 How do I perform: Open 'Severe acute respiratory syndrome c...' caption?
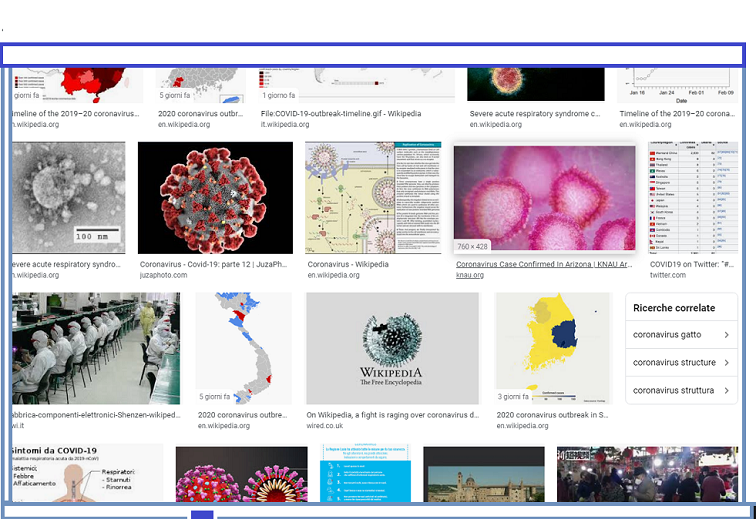[535, 113]
